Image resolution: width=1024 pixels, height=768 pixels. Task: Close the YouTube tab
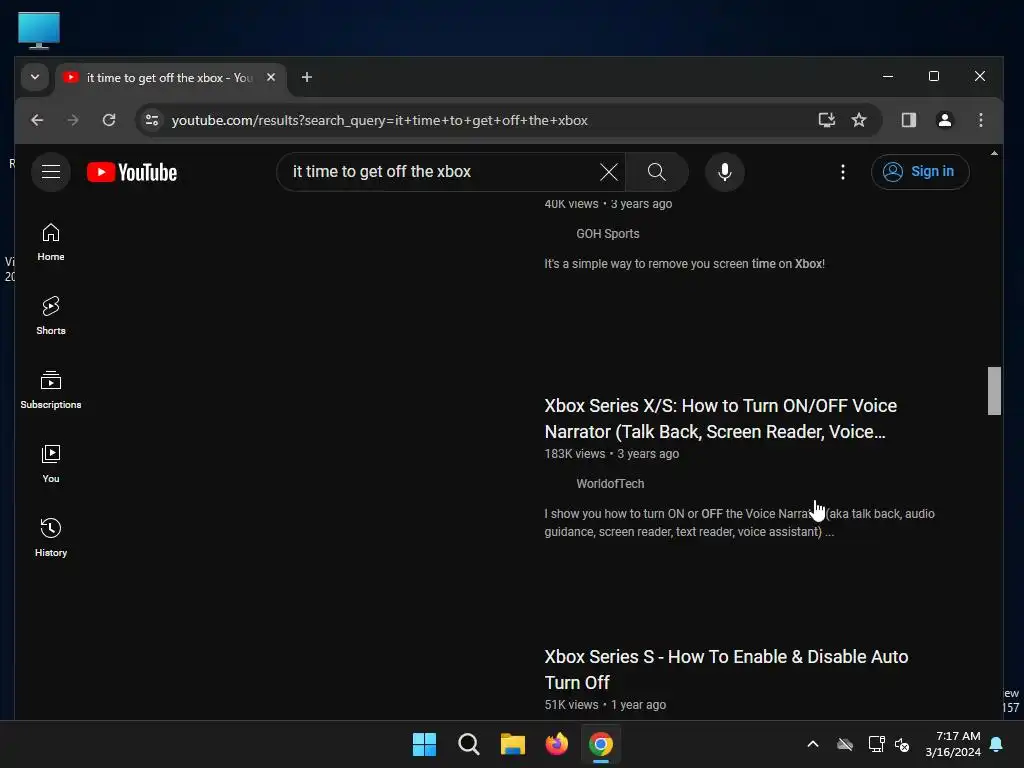[271, 77]
